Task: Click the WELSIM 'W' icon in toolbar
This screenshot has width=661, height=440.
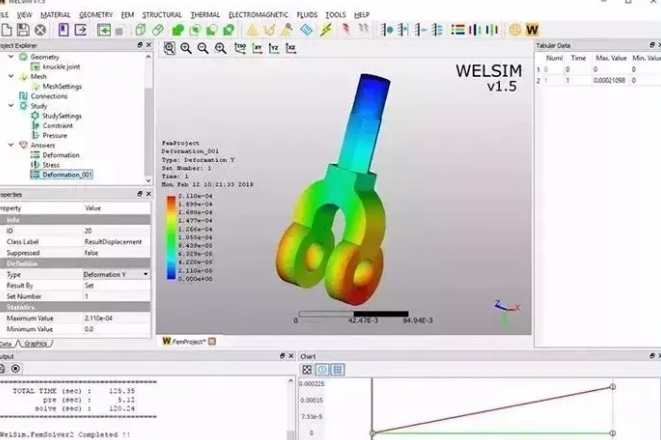Action: click(x=531, y=30)
